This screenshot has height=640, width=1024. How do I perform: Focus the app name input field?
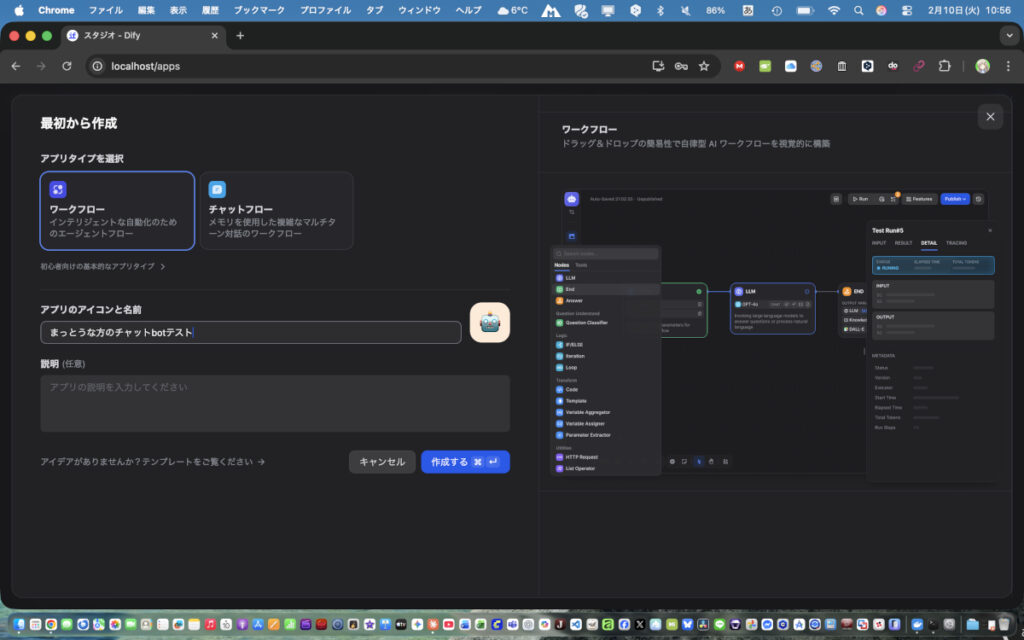tap(250, 332)
